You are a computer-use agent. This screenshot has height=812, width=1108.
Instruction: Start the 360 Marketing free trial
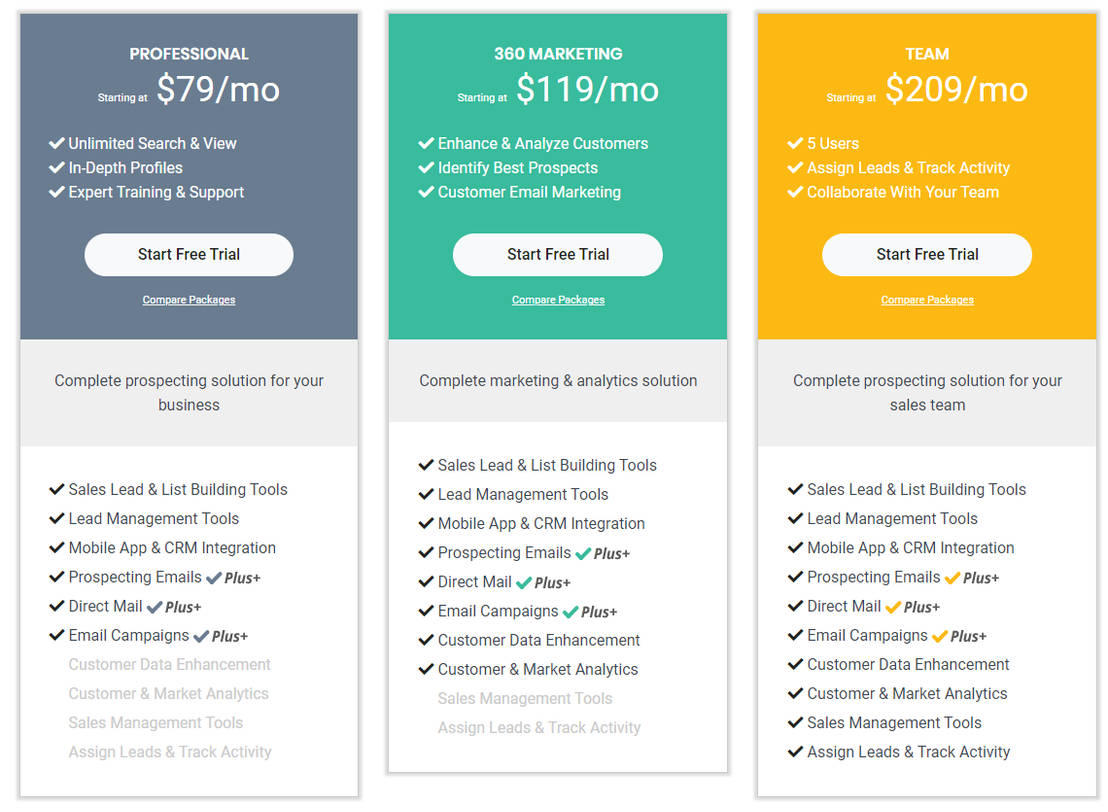[x=557, y=255]
